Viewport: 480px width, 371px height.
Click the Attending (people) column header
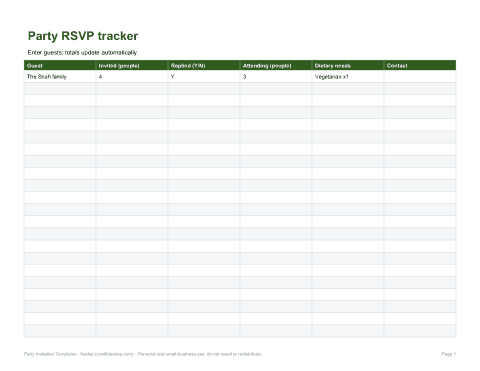[276, 65]
